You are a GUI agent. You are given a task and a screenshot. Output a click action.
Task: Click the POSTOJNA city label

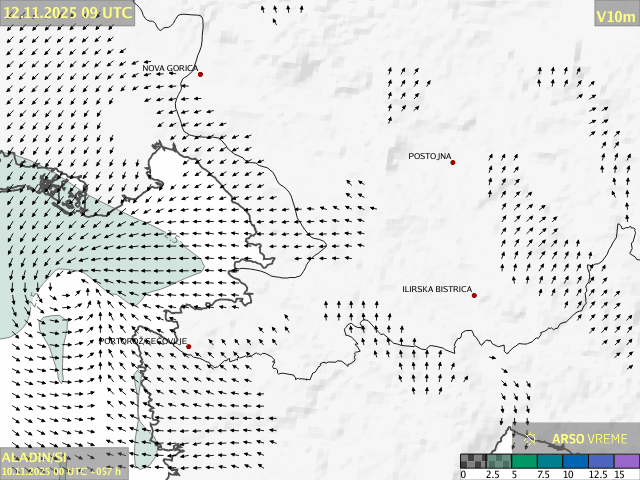click(x=430, y=156)
